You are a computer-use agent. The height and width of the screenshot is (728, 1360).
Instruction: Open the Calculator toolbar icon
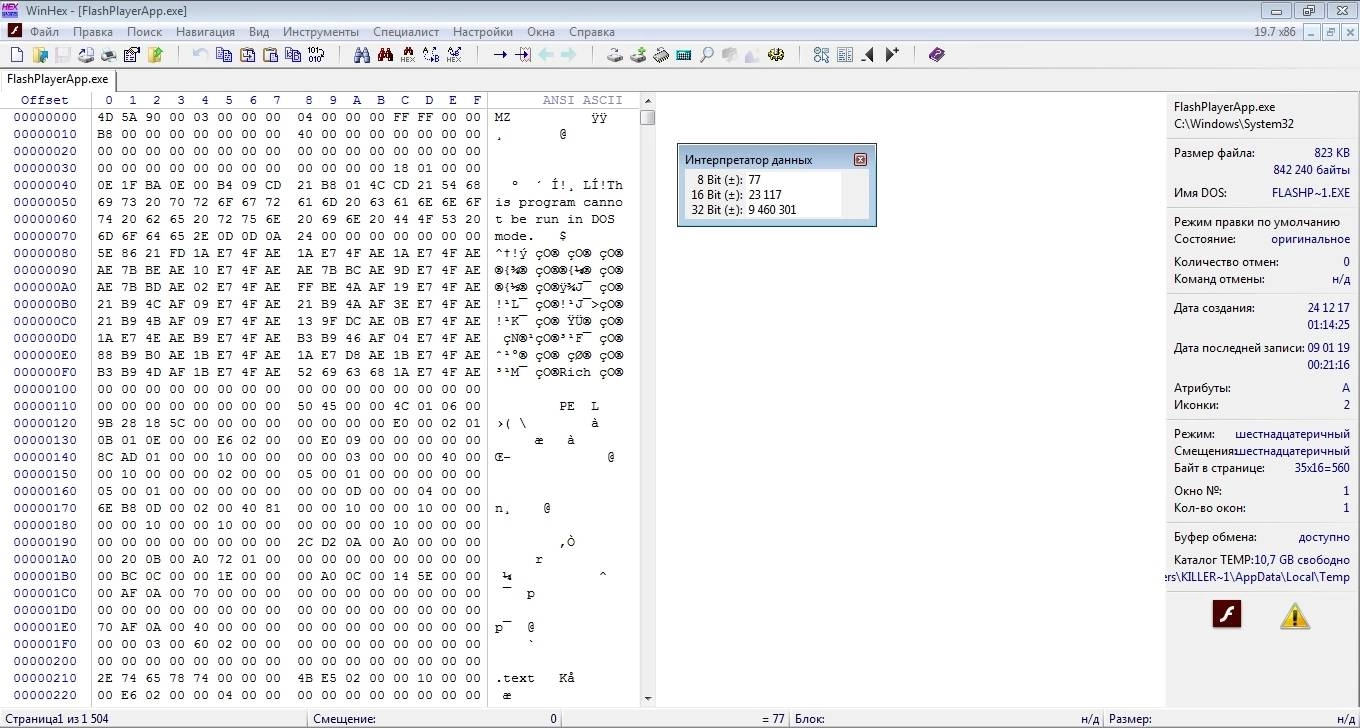pyautogui.click(x=684, y=55)
